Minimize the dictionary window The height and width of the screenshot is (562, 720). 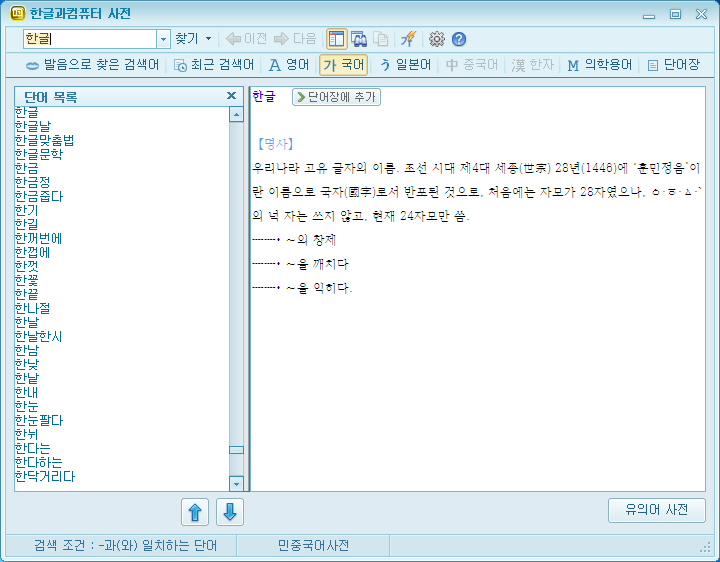(x=649, y=15)
